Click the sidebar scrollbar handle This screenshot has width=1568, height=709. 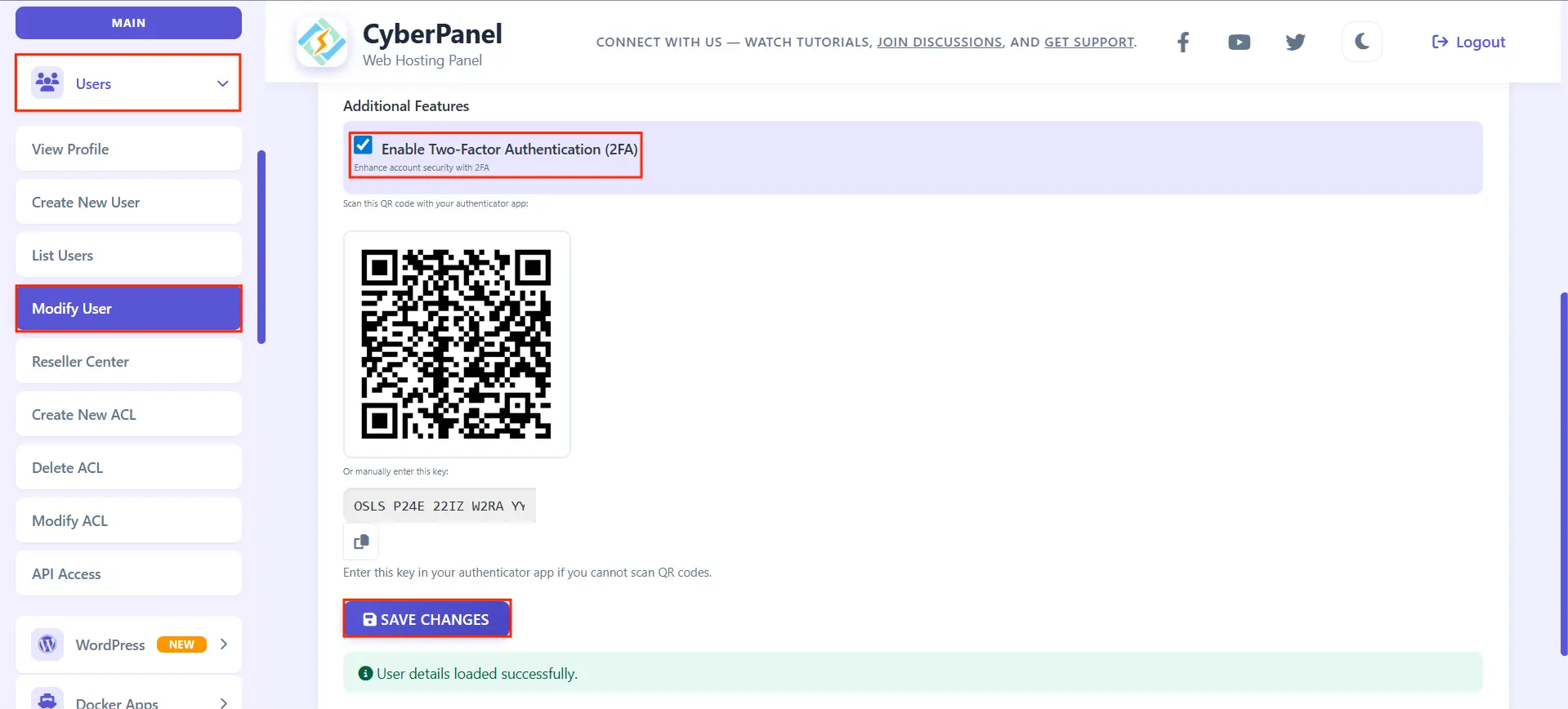(261, 247)
